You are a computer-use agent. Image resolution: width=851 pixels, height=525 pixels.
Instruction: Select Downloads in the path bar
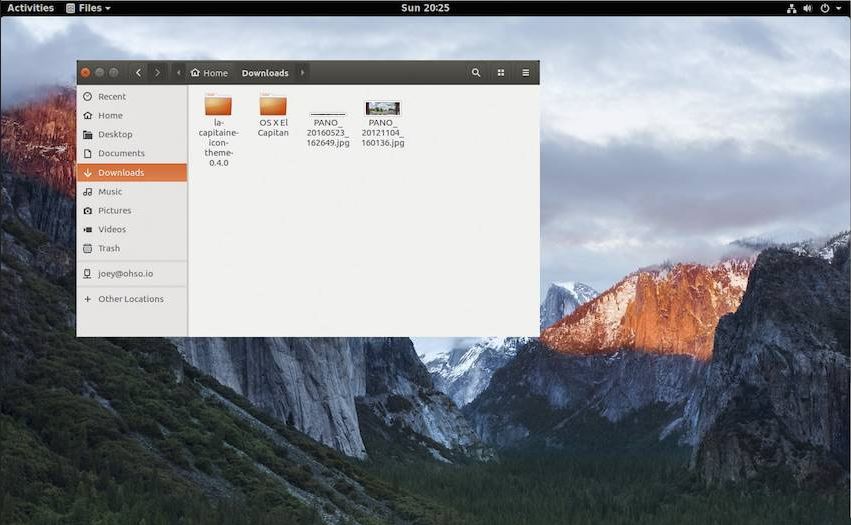point(265,73)
